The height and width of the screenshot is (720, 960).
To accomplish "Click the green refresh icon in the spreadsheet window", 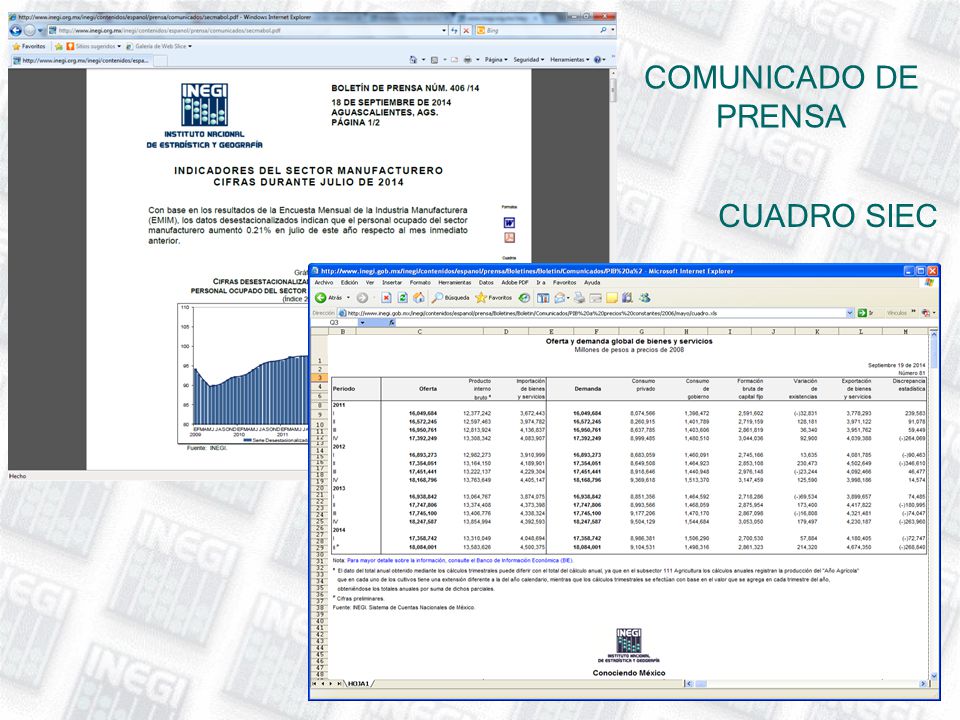I will (403, 298).
